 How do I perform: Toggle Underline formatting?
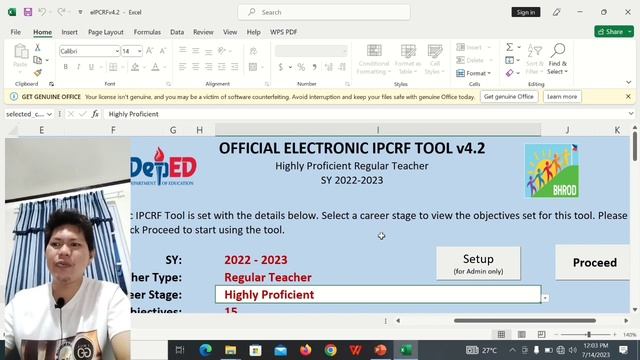pos(91,67)
